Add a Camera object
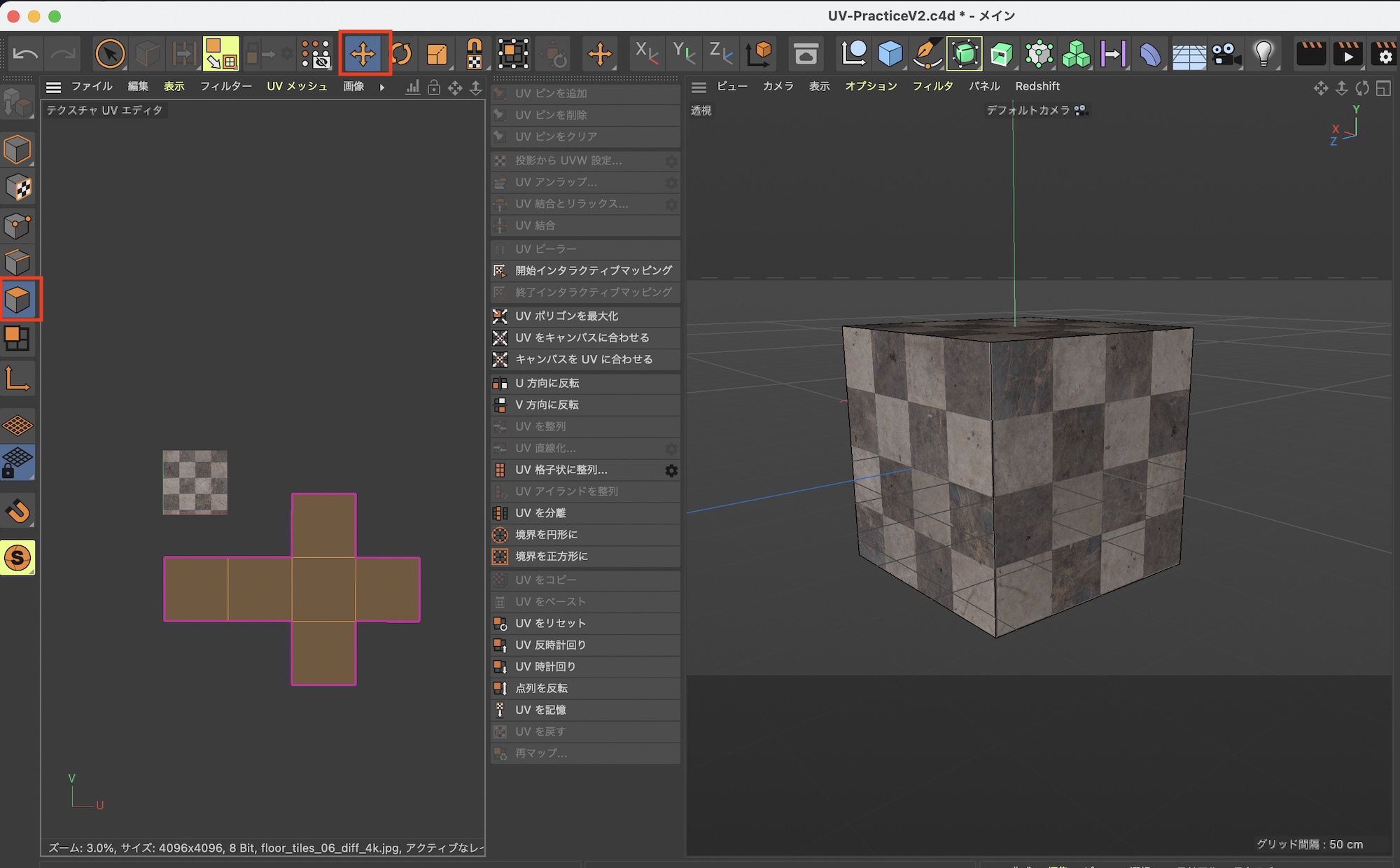This screenshot has height=868, width=1400. click(1226, 54)
